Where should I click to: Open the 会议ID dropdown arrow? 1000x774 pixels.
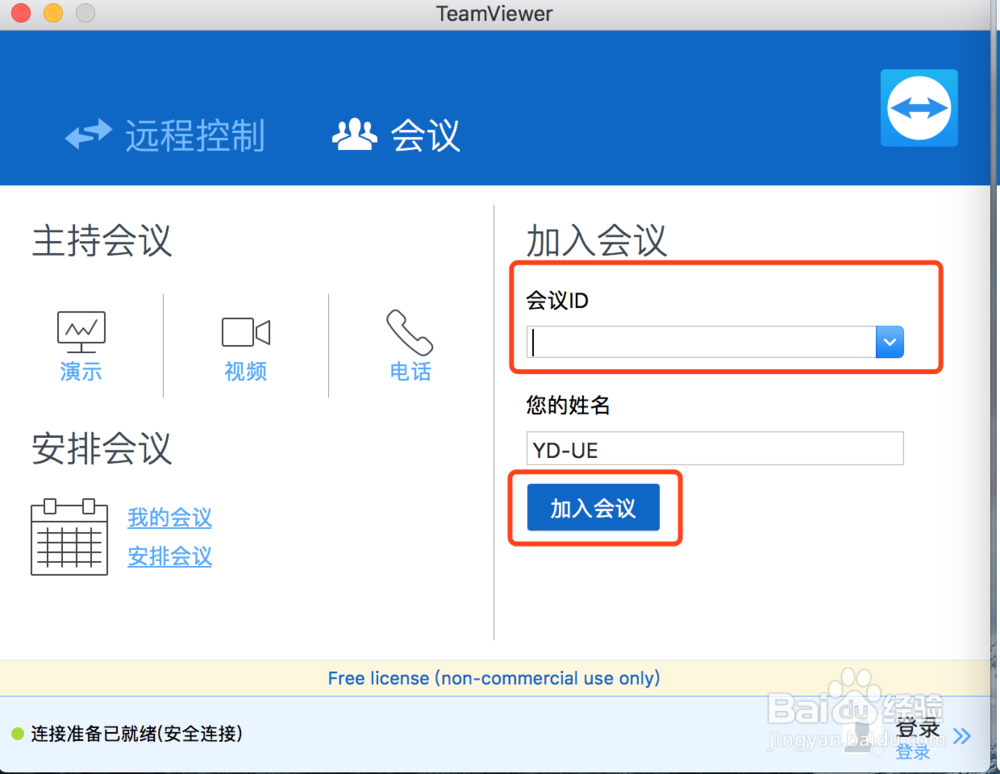point(889,341)
